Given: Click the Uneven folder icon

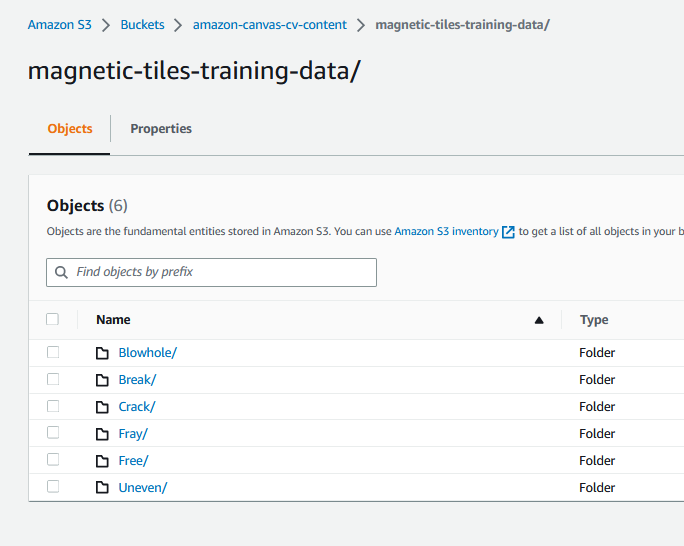Looking at the screenshot, I should (x=102, y=488).
